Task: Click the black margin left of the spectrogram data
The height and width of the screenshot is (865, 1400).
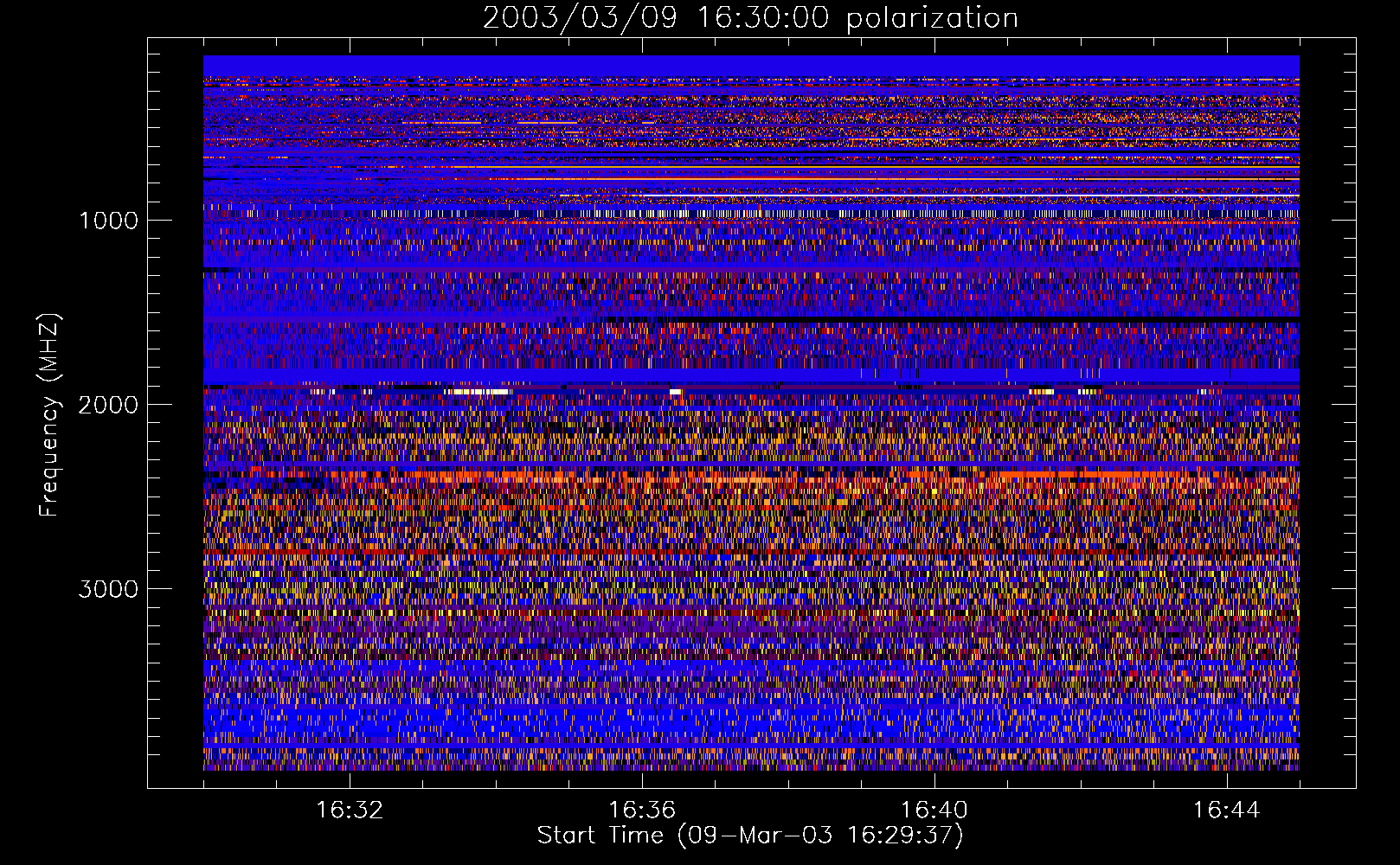Action: coord(176,413)
